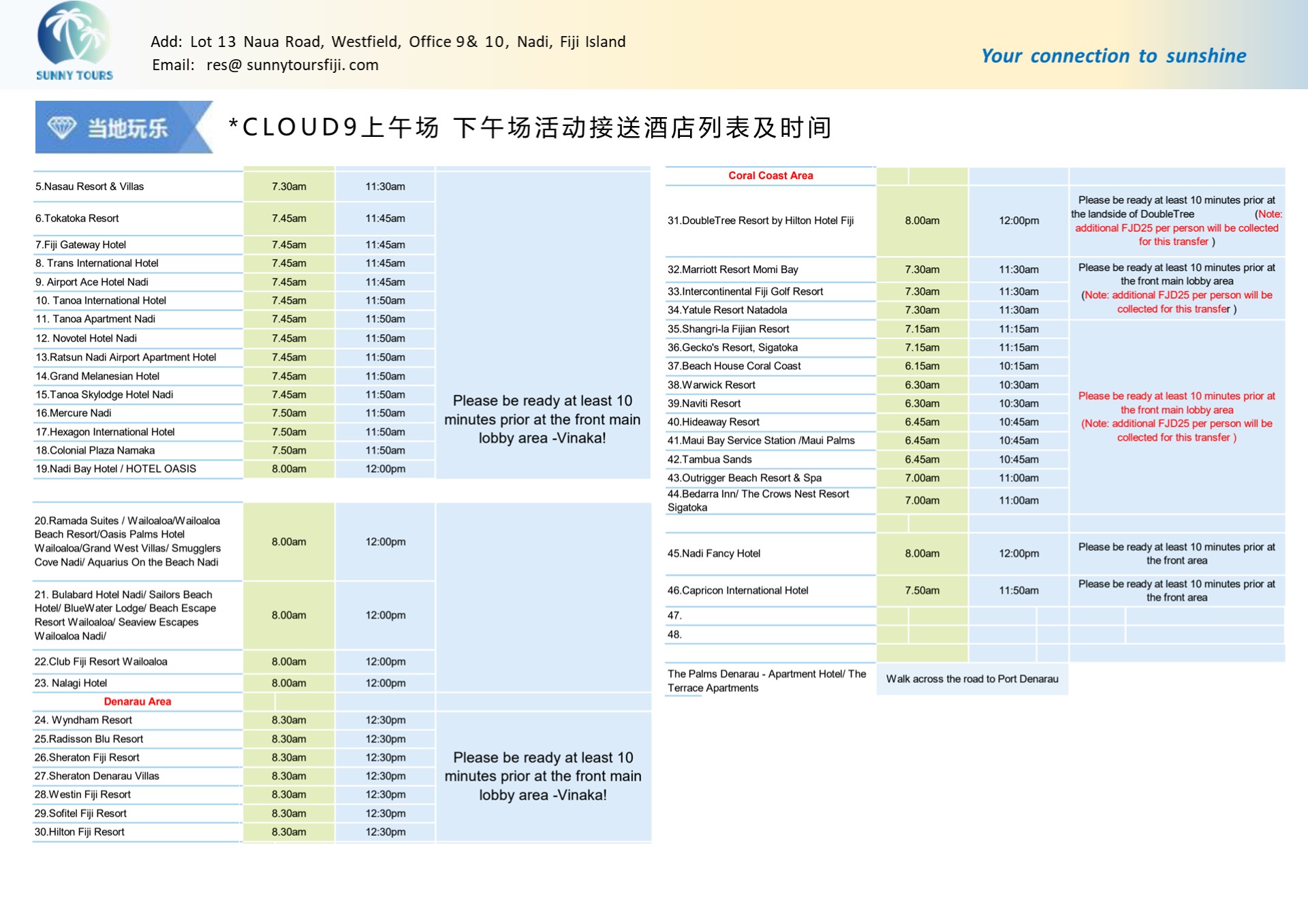Click 17.Hexagon International Hotel
The image size is (1308, 924).
(x=105, y=432)
